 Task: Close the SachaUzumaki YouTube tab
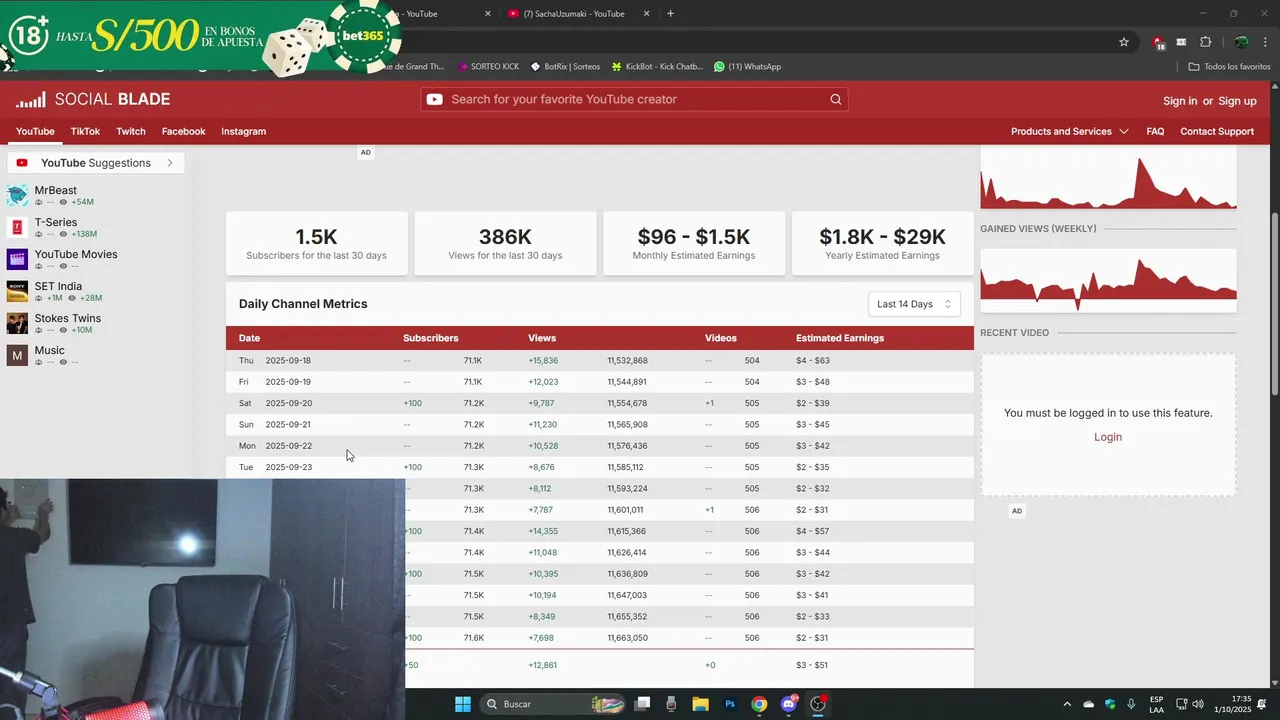pyautogui.click(x=646, y=14)
